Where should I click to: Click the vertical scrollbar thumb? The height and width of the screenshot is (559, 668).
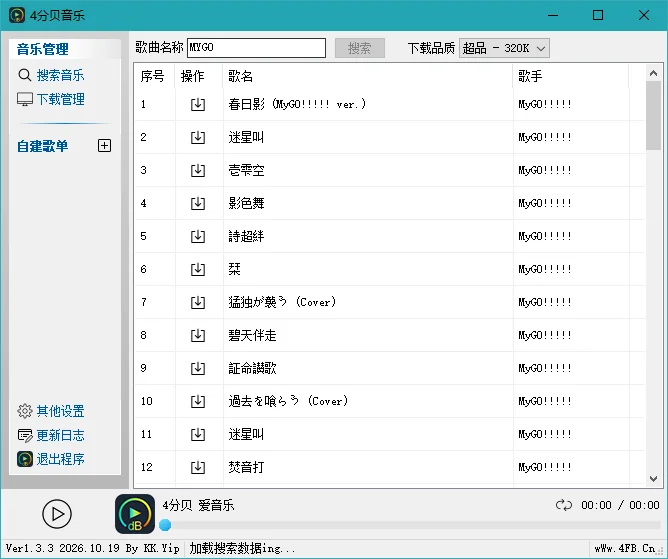654,116
